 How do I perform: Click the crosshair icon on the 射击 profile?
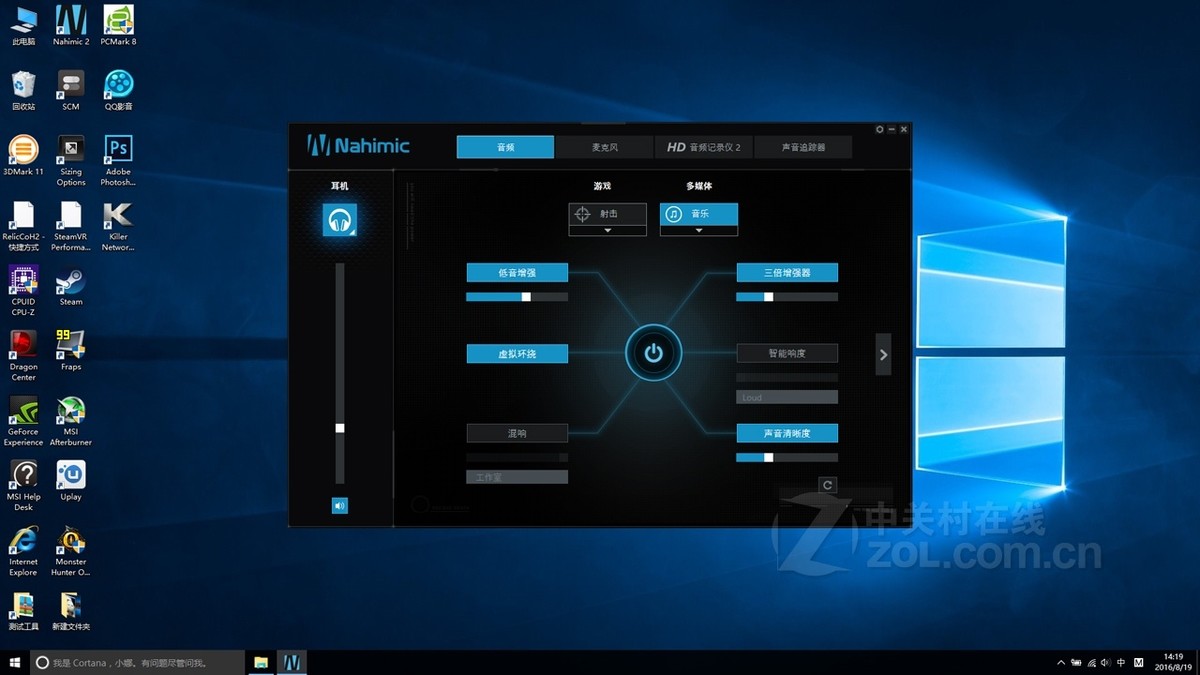click(582, 213)
